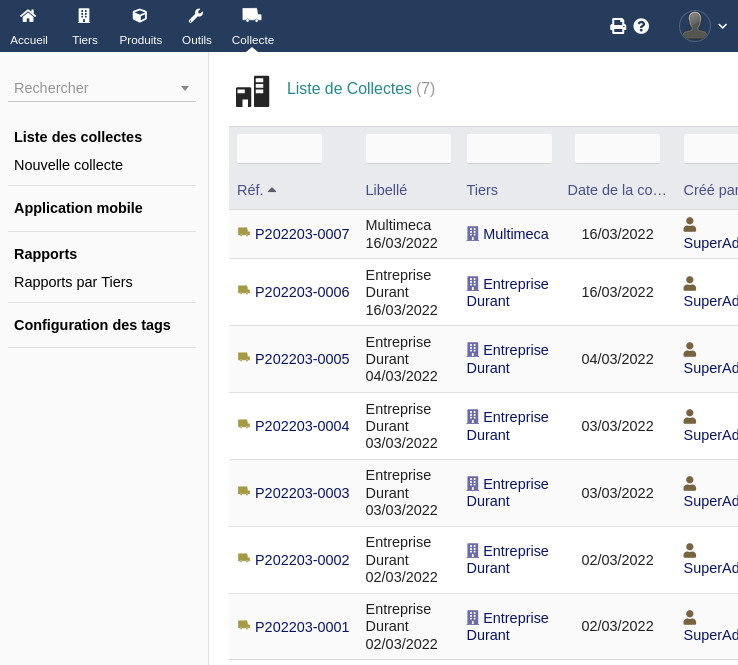Image resolution: width=738 pixels, height=665 pixels.
Task: Open Configuration des tags
Action: [92, 325]
